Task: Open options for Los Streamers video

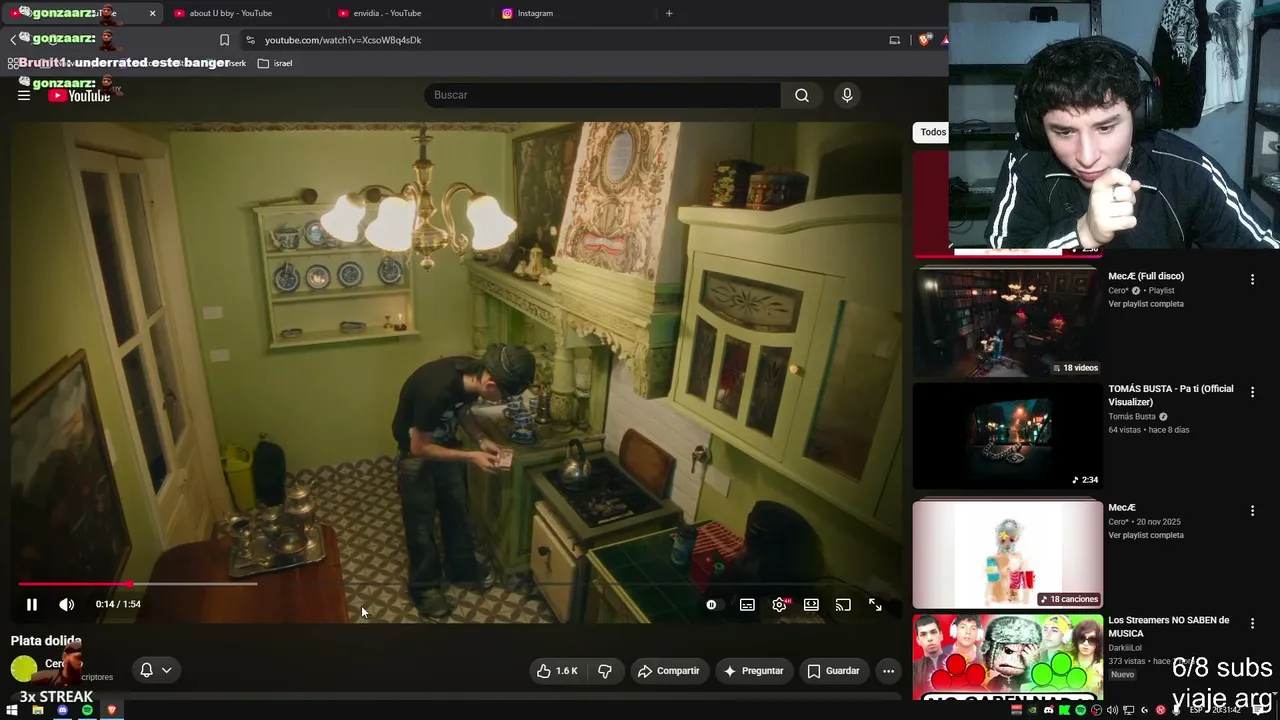Action: (x=1252, y=623)
